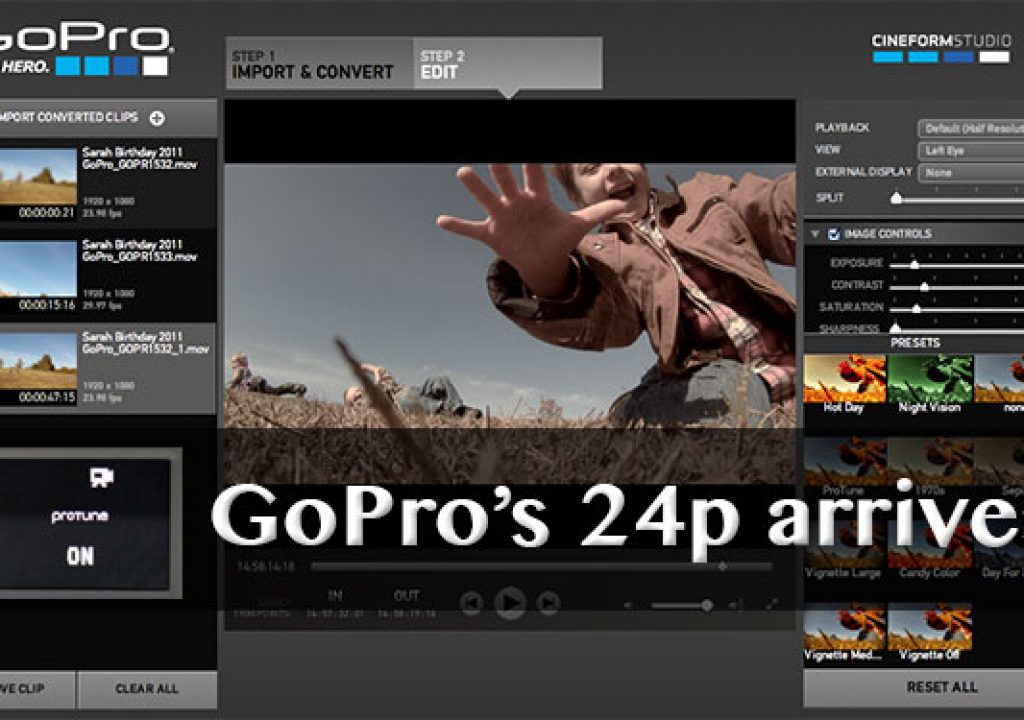Open the External Display dropdown
This screenshot has height=720, width=1024.
click(x=971, y=172)
